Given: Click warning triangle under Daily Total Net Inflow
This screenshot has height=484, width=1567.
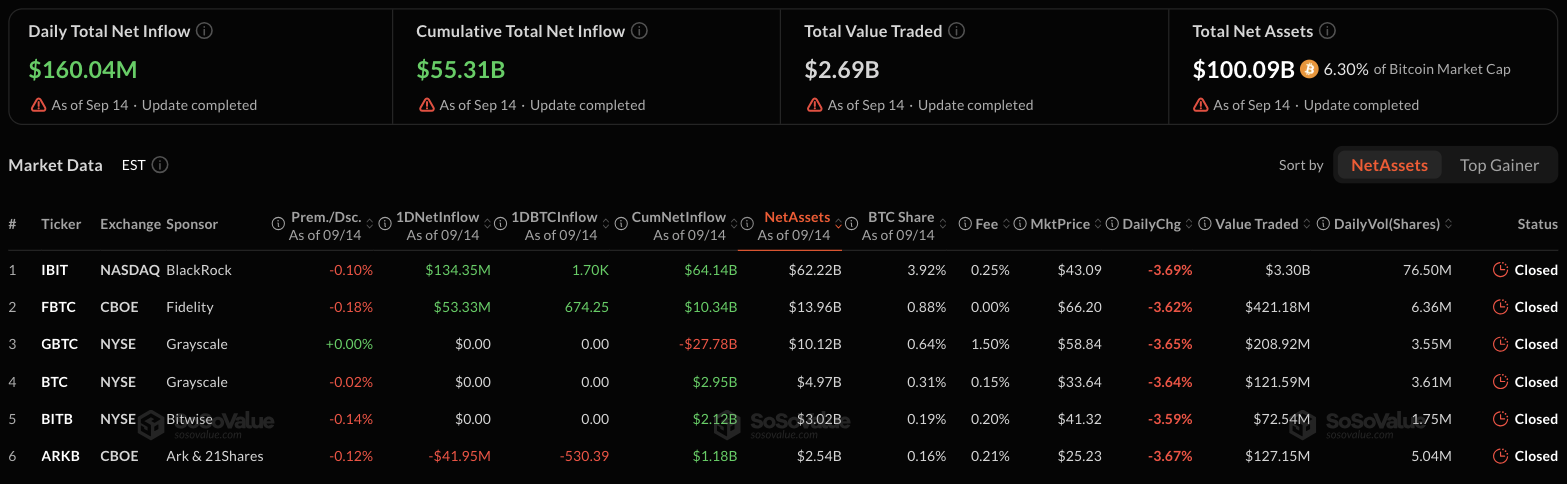Looking at the screenshot, I should 38,105.
